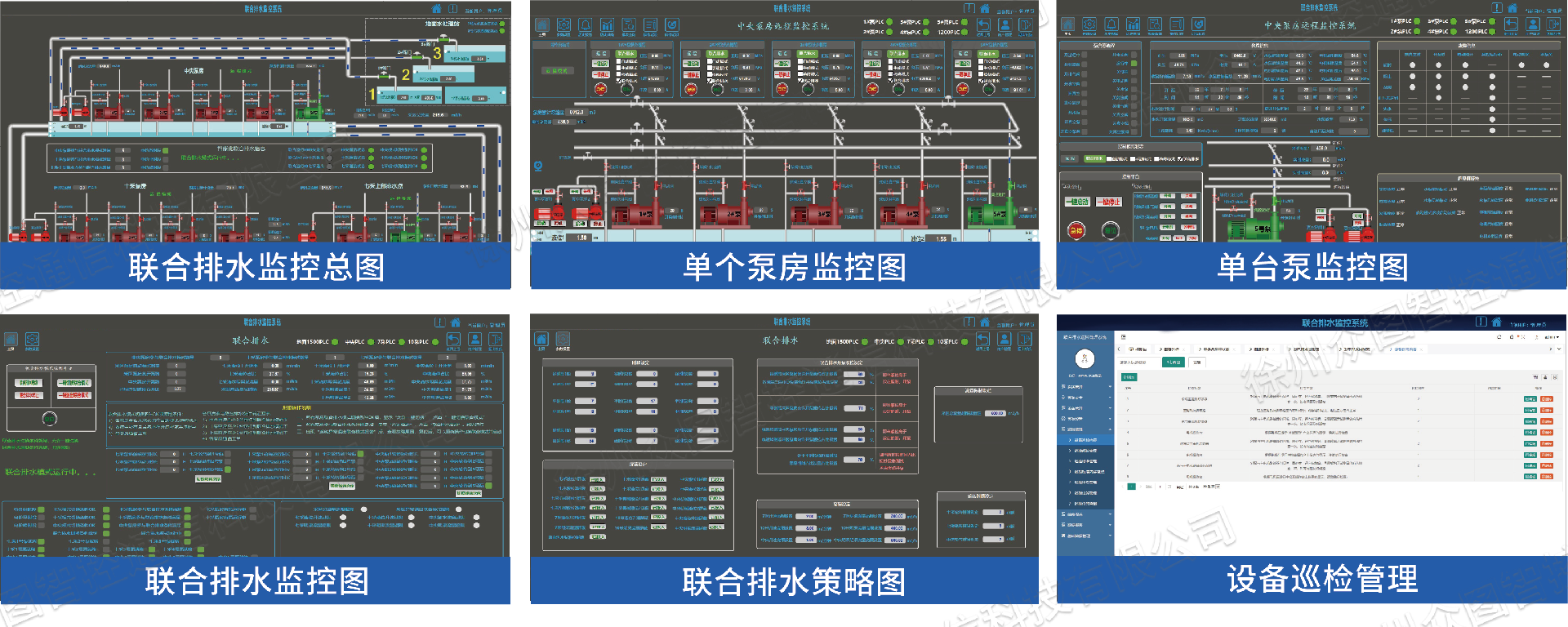
Task: Open the gear settings icon in 单个泵房监控图 toolbar
Action: coord(563,25)
